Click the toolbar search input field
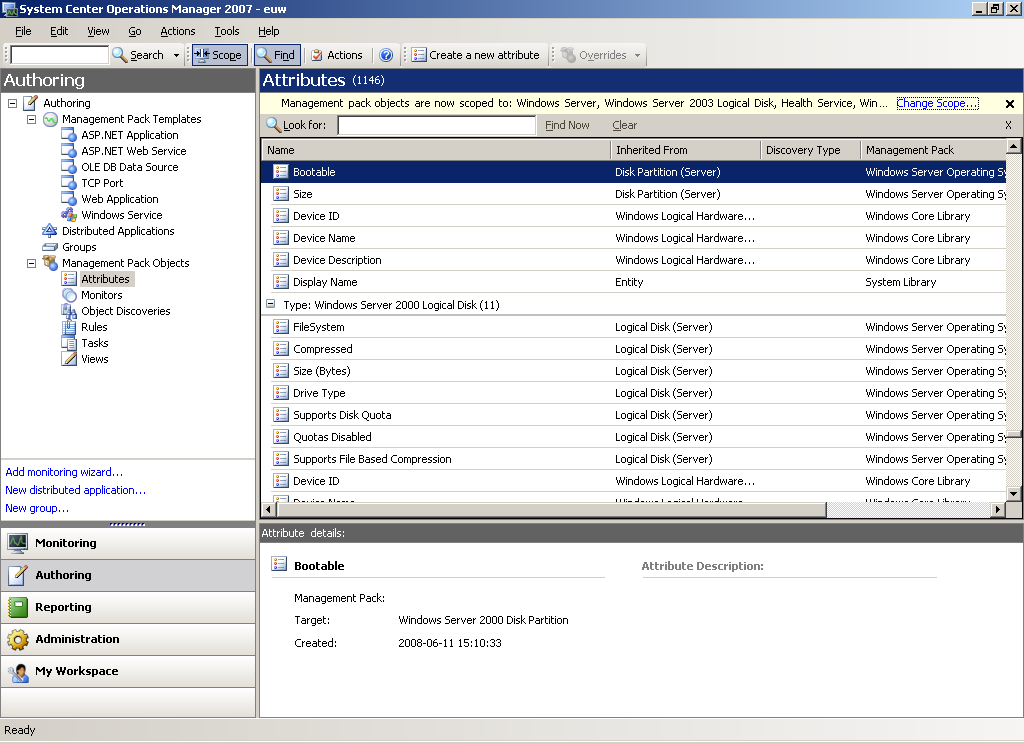 59,55
